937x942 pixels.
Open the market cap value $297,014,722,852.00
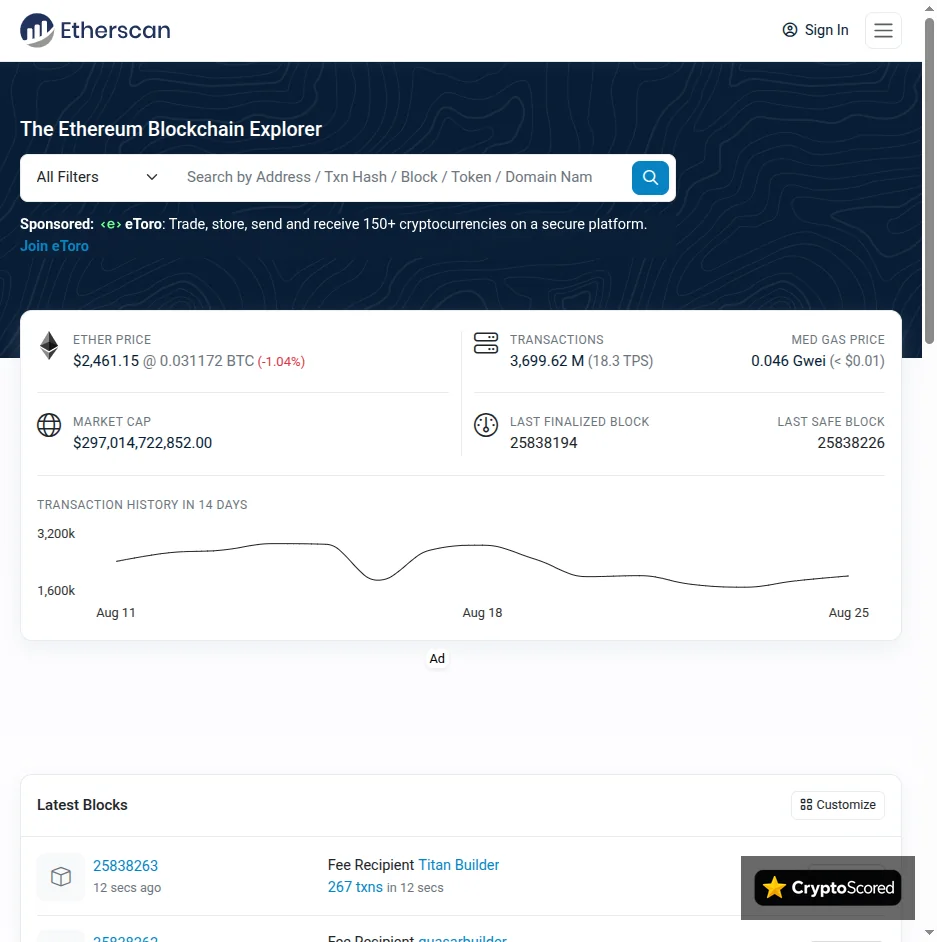coord(142,443)
